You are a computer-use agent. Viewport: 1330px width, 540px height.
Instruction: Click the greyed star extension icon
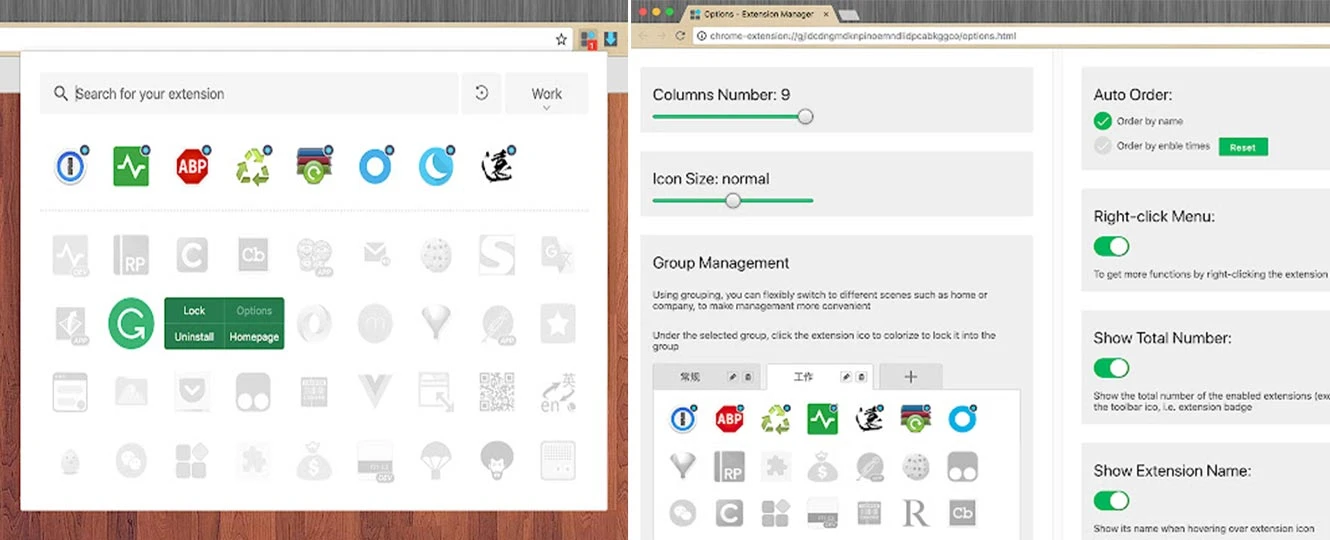tap(557, 323)
